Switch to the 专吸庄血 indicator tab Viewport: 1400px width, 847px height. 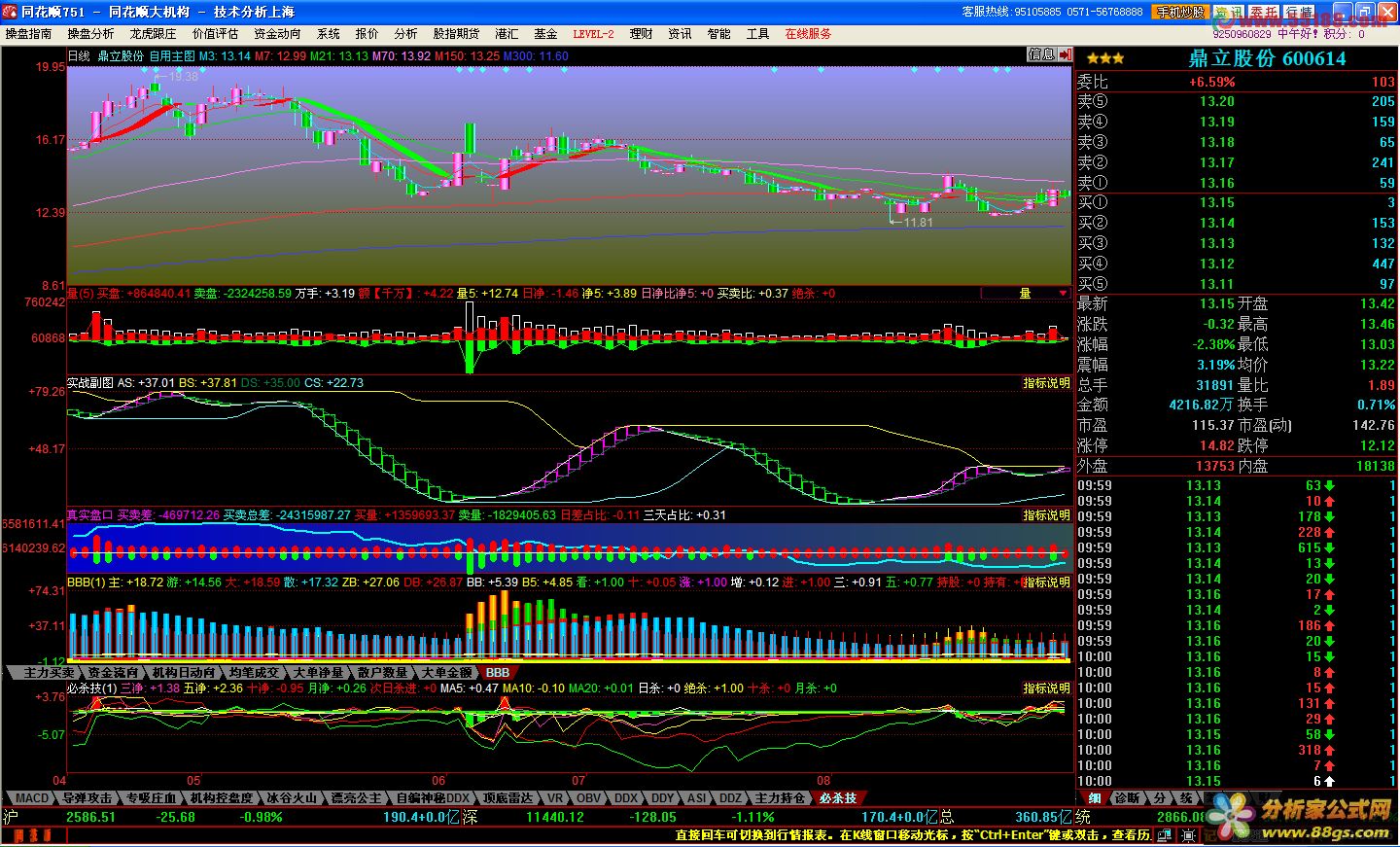tap(151, 798)
